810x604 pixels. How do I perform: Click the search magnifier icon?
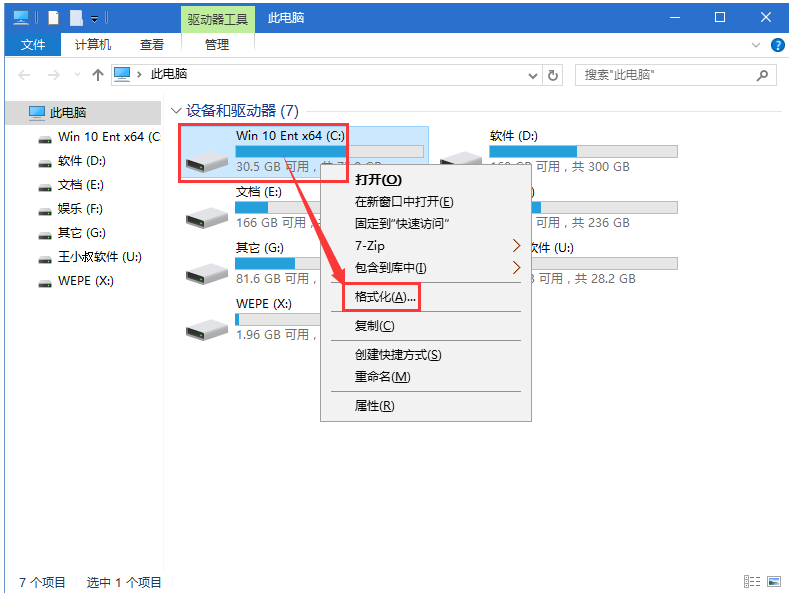point(762,75)
